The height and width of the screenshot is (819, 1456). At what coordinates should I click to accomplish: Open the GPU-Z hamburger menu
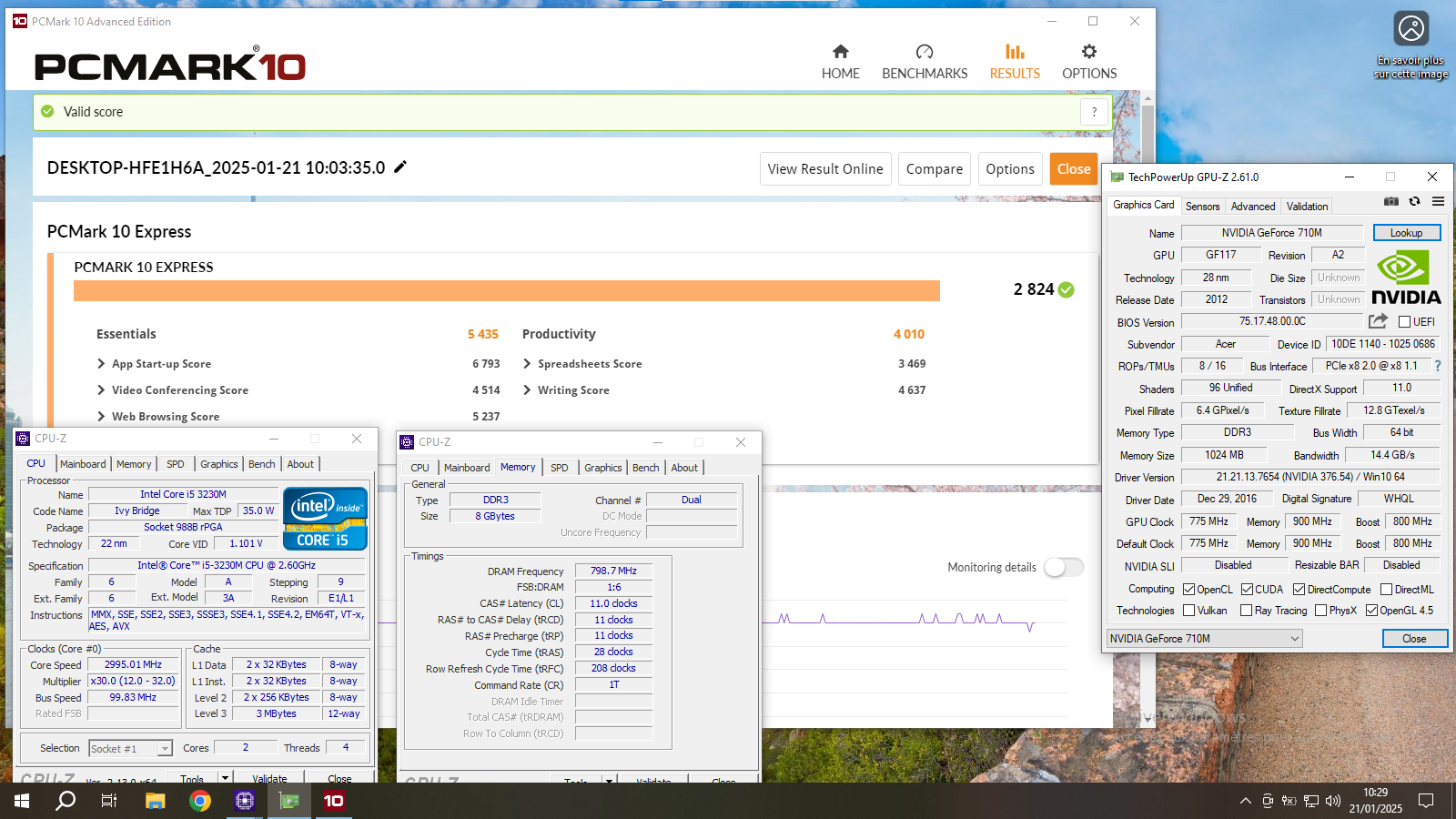1438,201
